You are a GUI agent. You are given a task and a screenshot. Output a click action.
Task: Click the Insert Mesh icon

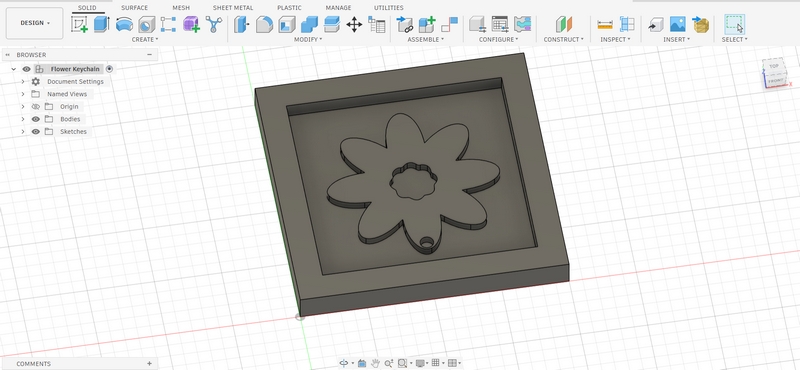click(x=701, y=24)
